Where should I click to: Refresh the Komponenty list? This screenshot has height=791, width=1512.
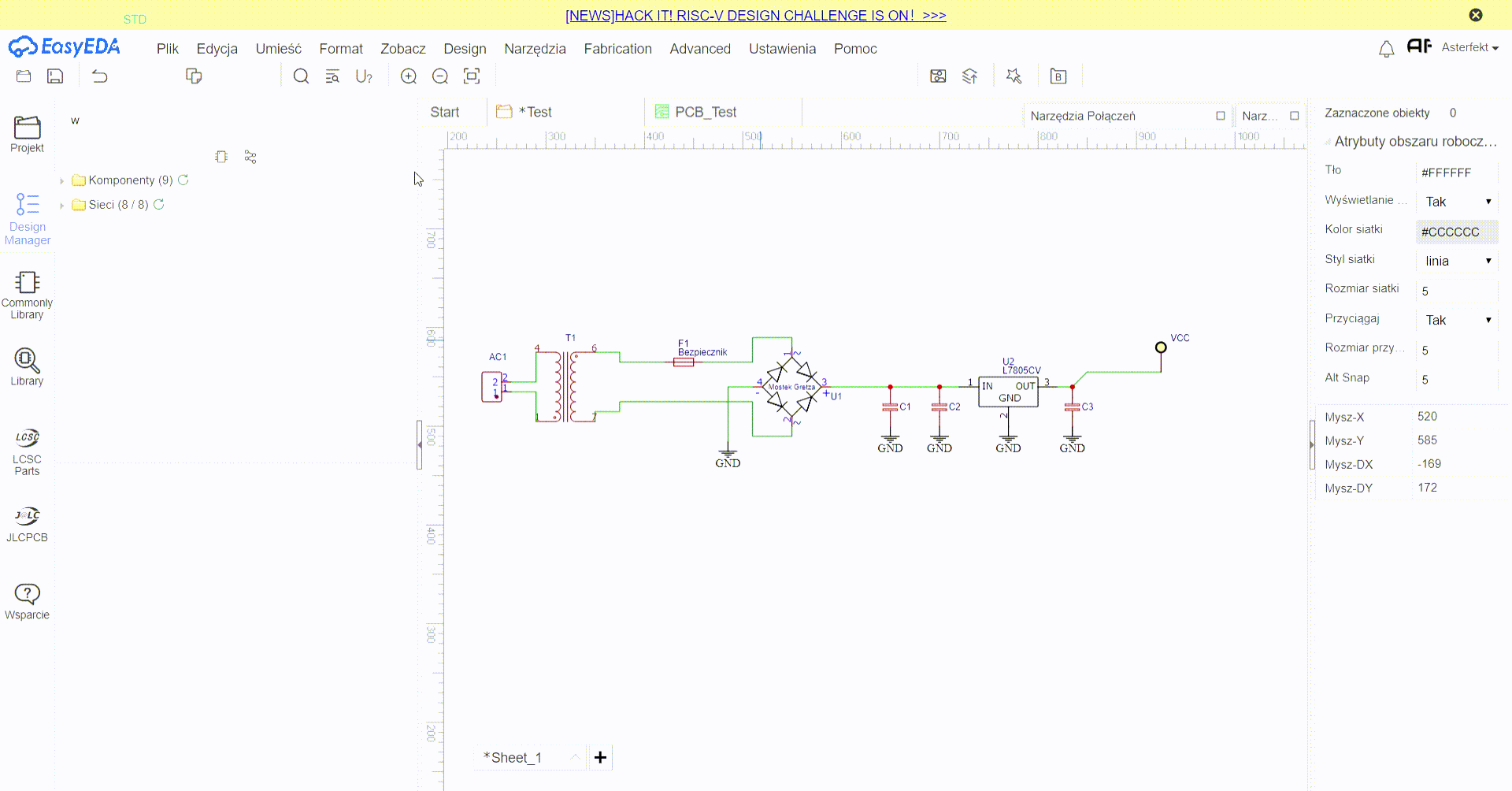pos(183,180)
